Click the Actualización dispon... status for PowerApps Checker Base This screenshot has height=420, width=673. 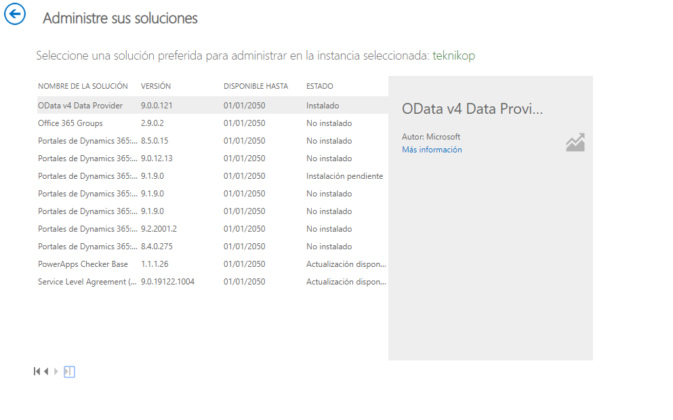[x=346, y=264]
